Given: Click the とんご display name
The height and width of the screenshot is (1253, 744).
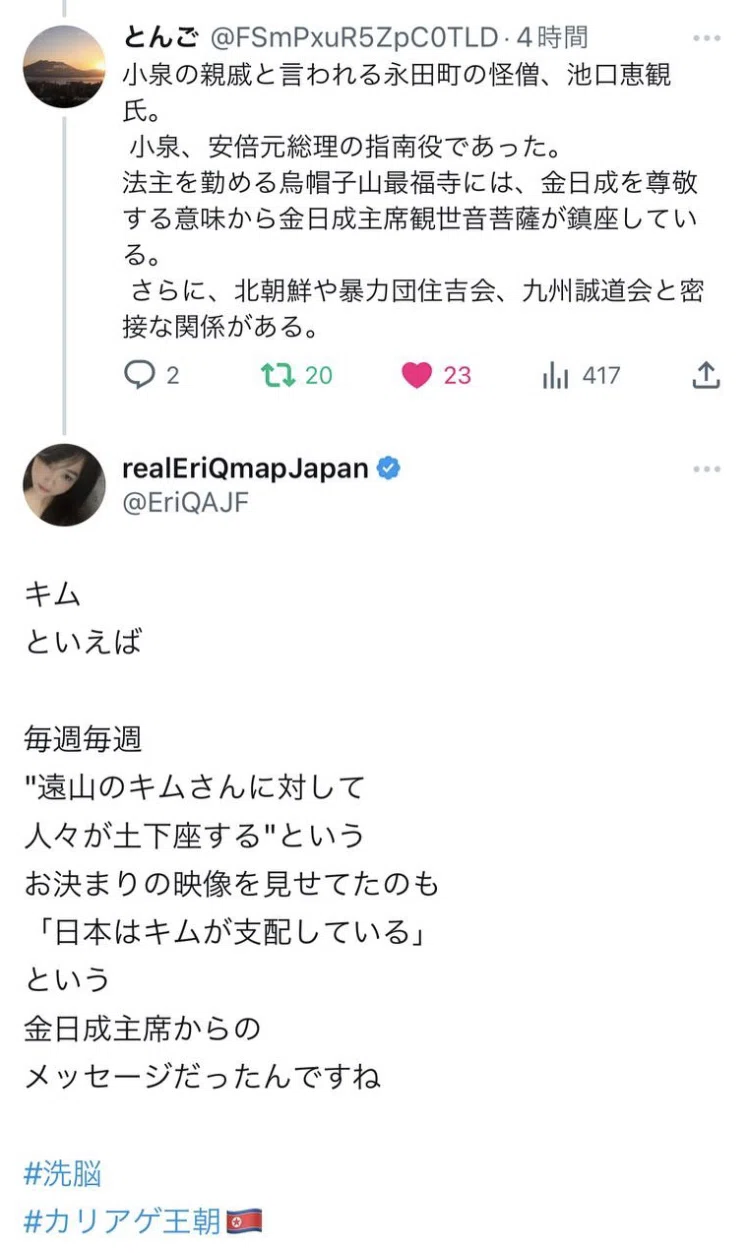Looking at the screenshot, I should click(161, 39).
